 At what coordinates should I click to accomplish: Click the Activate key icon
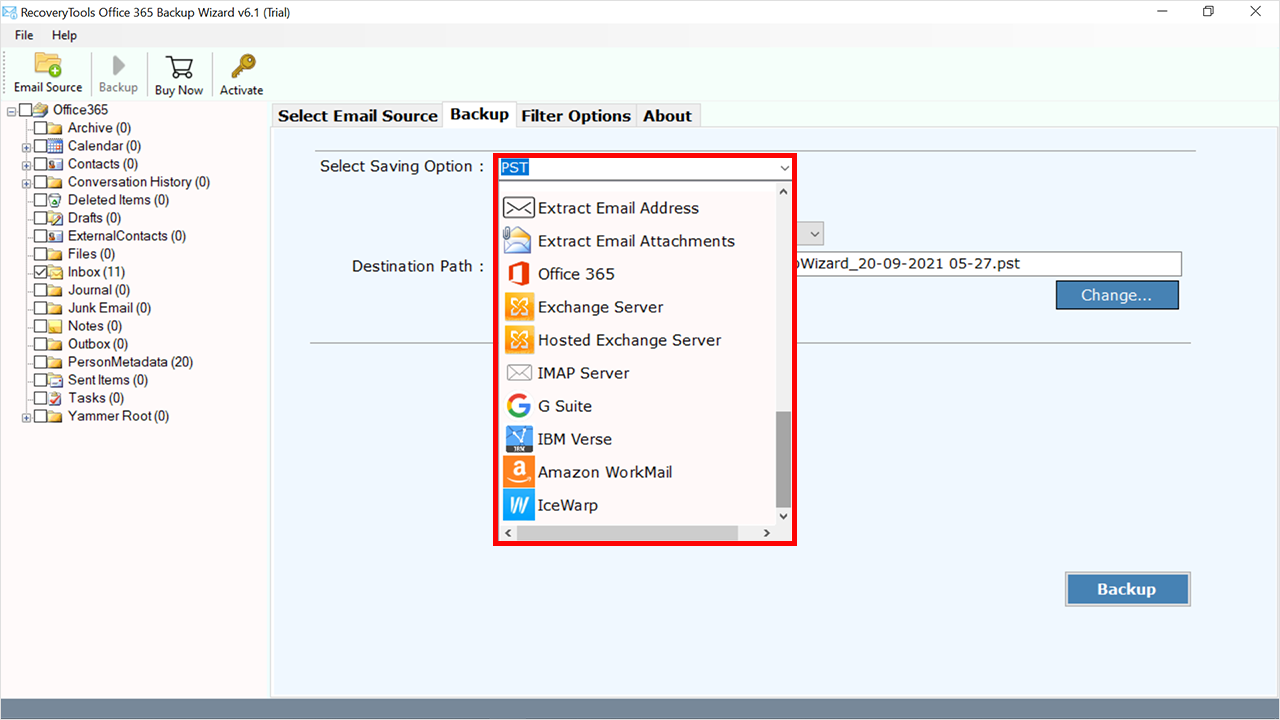point(242,66)
